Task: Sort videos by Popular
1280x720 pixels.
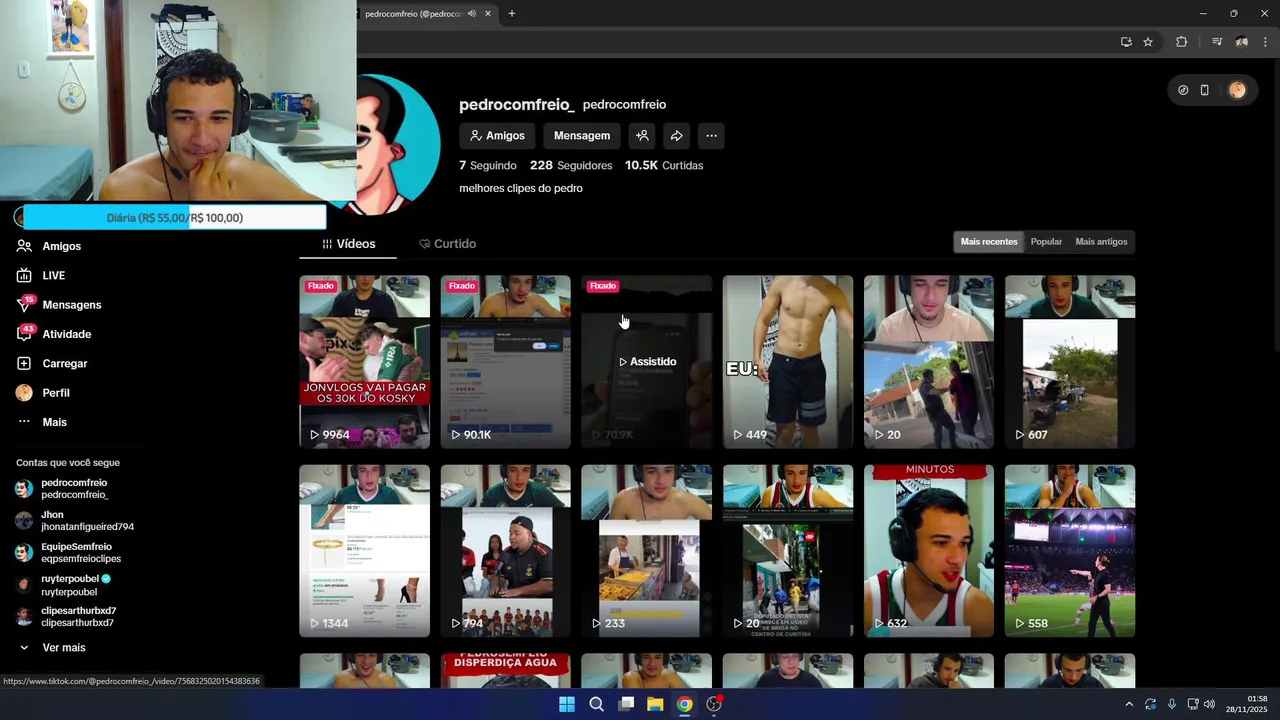Action: coord(1046,242)
